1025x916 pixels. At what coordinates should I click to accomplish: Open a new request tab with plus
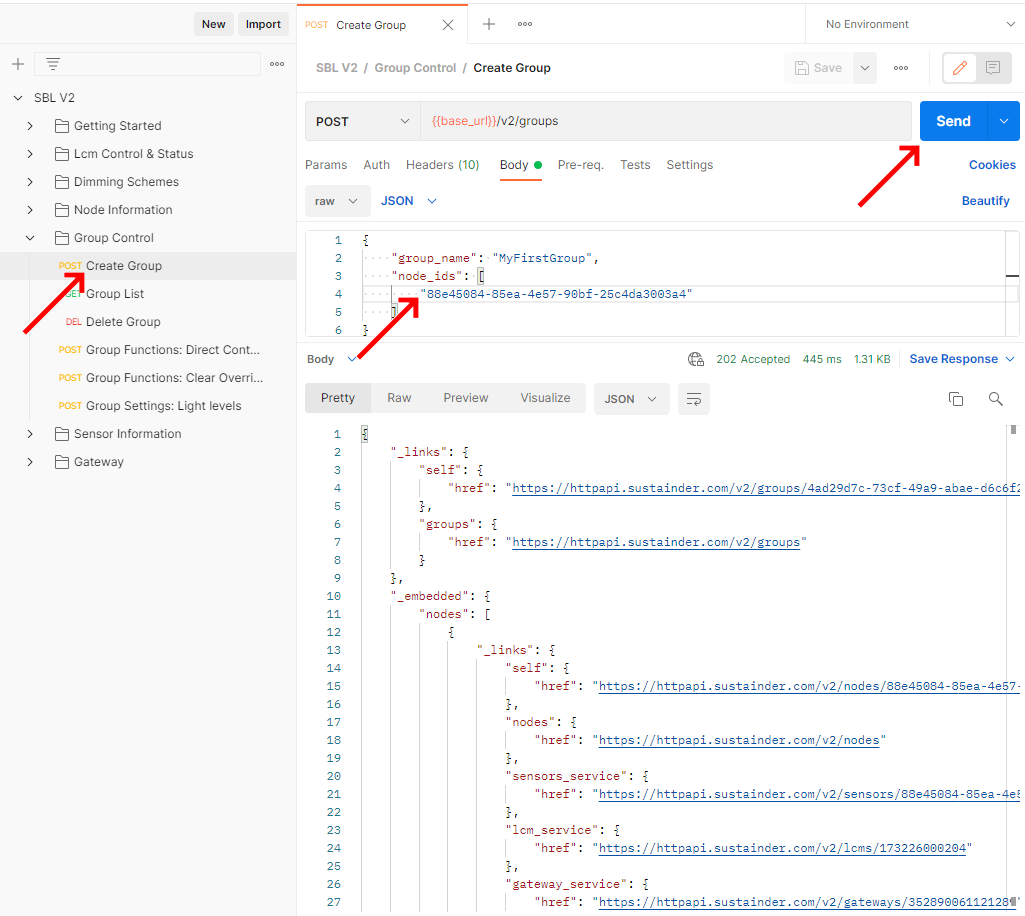click(x=489, y=24)
